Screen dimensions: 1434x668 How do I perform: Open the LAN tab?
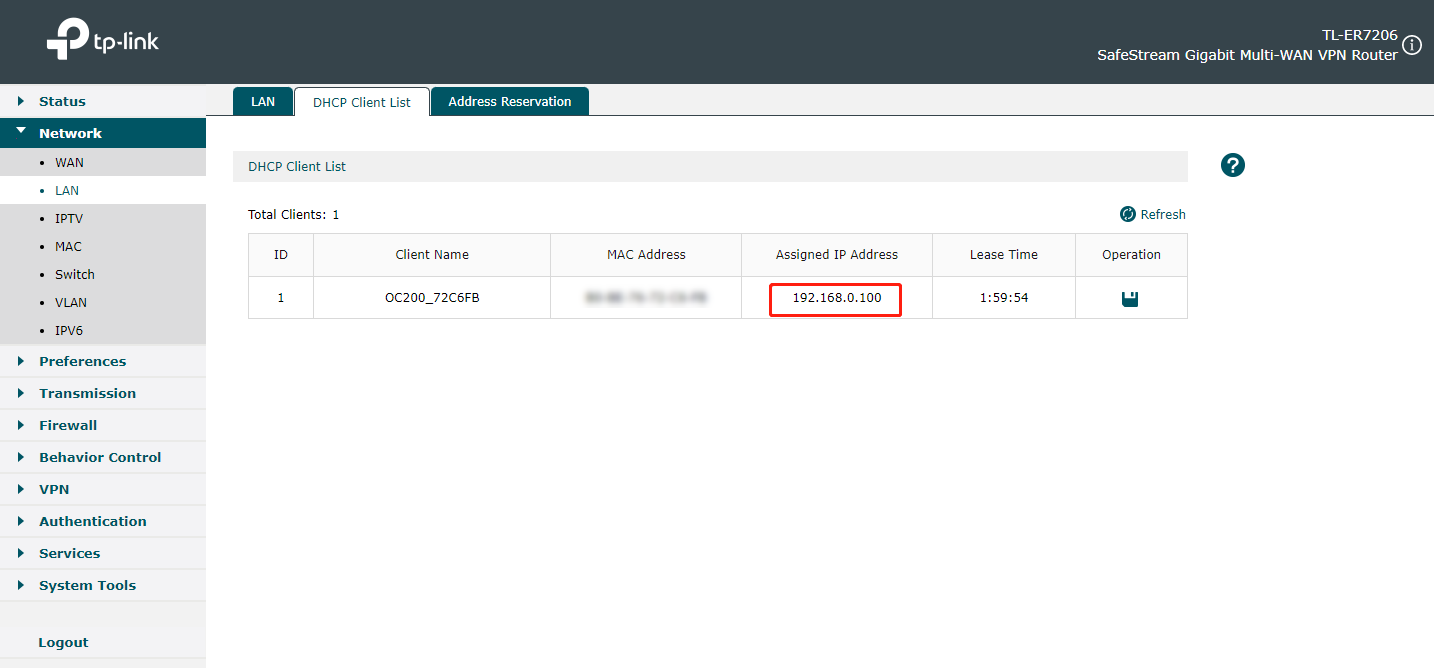262,101
